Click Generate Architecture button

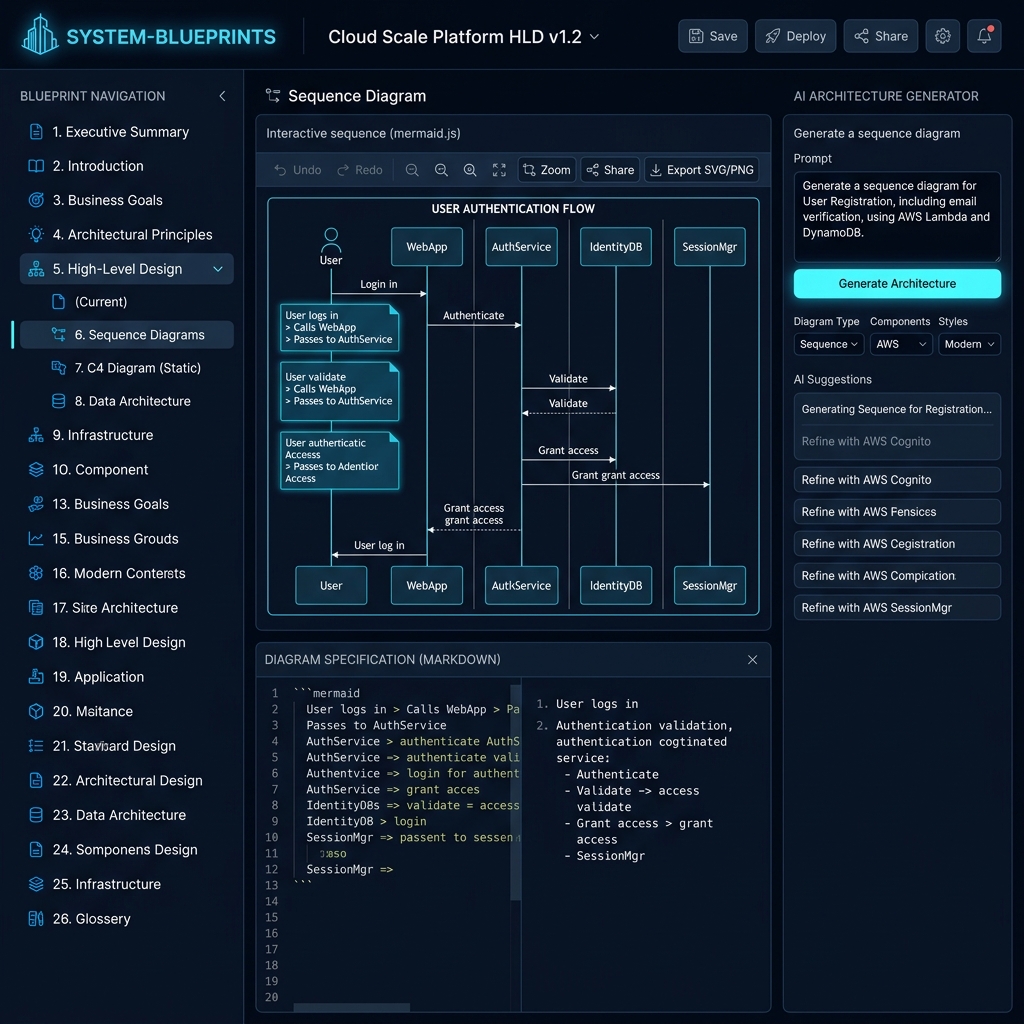897,283
